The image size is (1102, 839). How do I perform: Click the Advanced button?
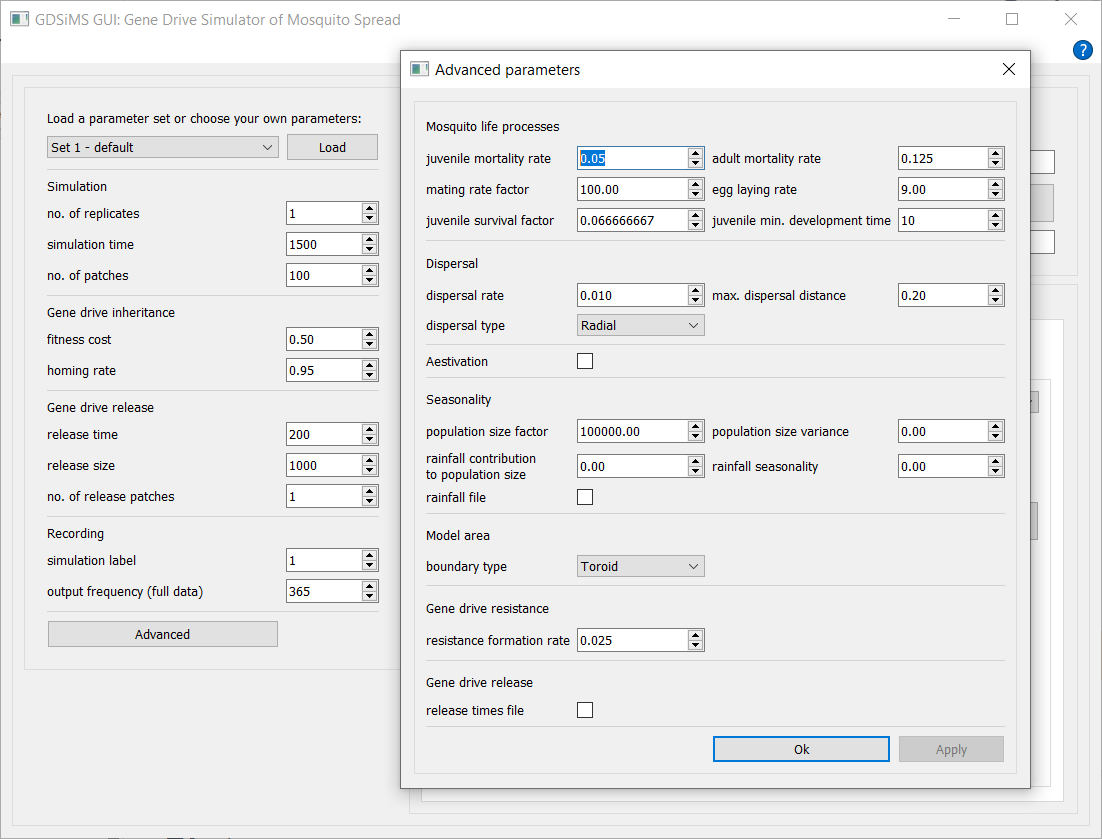point(162,635)
